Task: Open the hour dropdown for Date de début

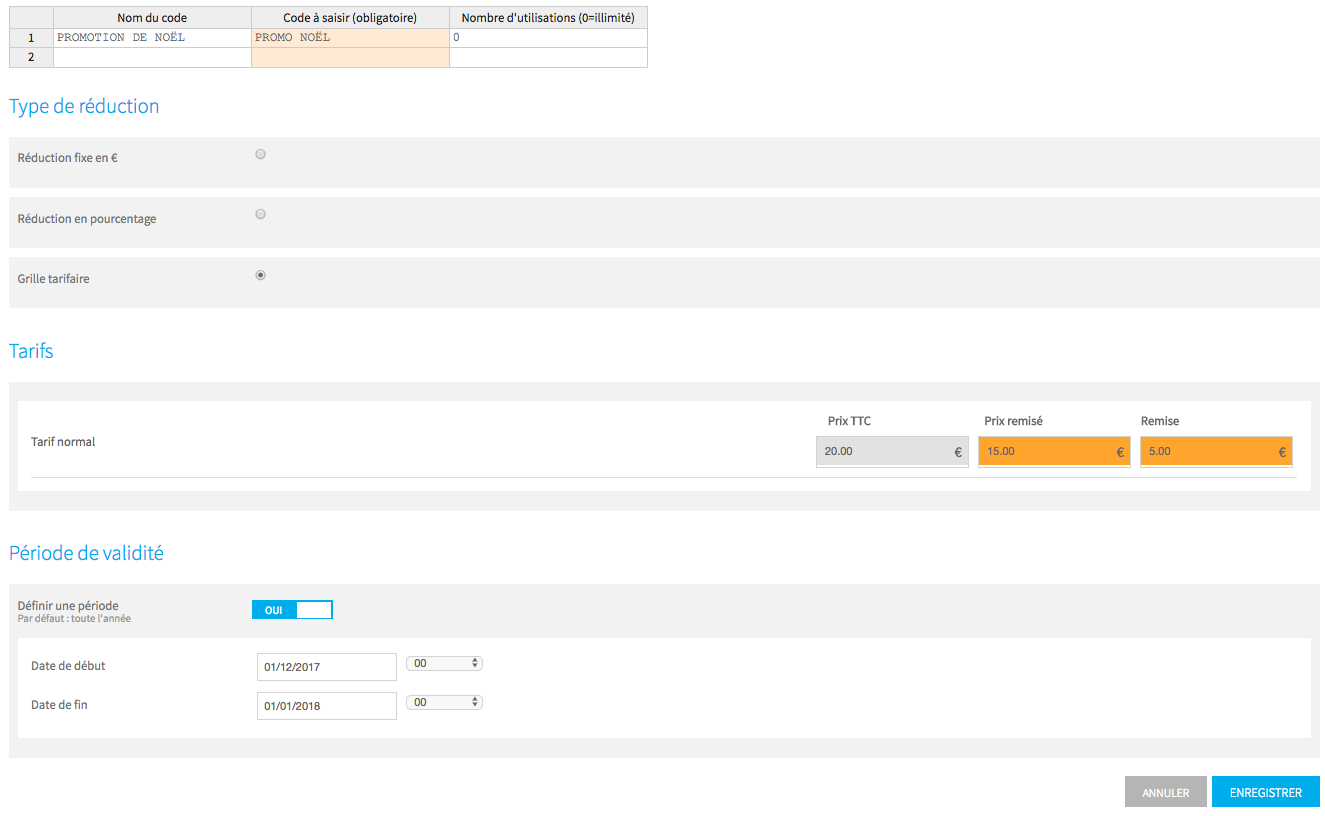Action: click(x=444, y=663)
